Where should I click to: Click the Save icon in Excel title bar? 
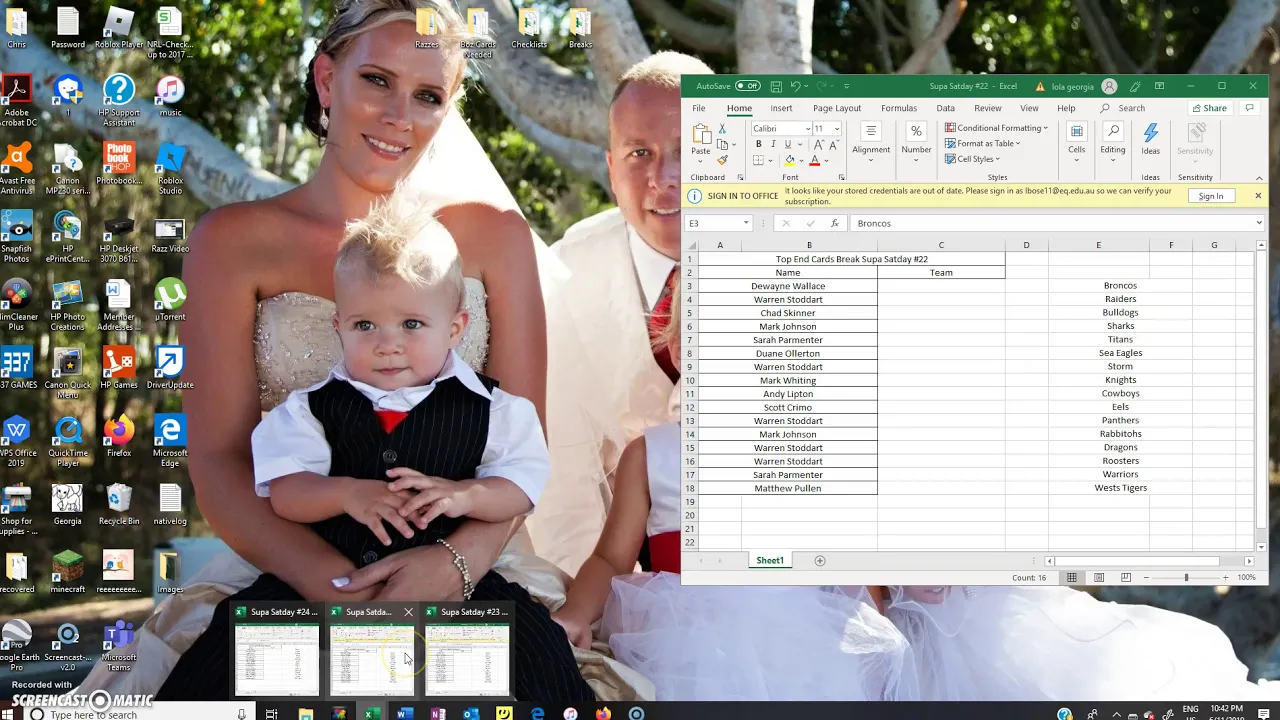(x=776, y=86)
